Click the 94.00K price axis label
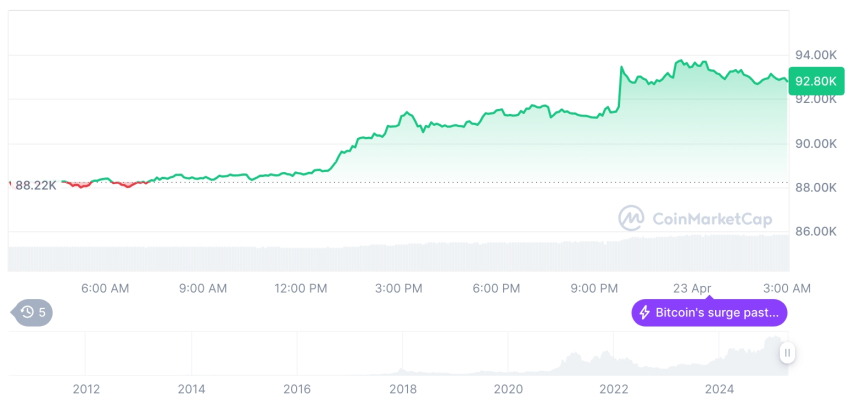The image size is (860, 401). (x=815, y=54)
